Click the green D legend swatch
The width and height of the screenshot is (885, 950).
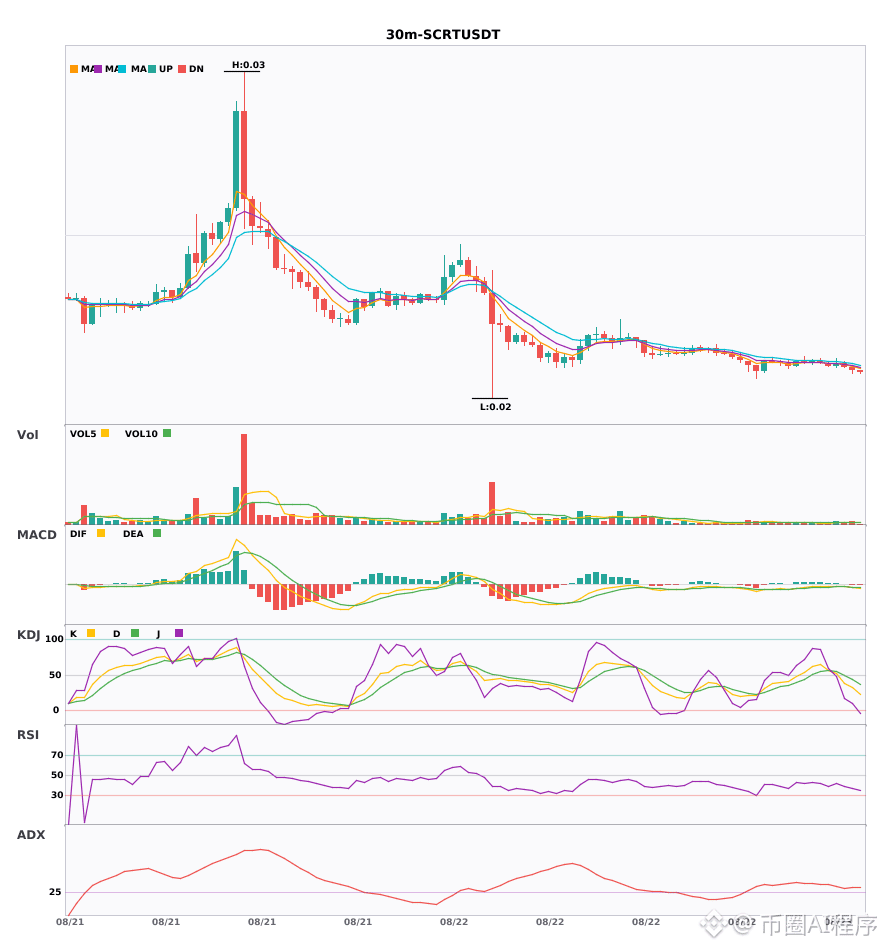pos(135,633)
